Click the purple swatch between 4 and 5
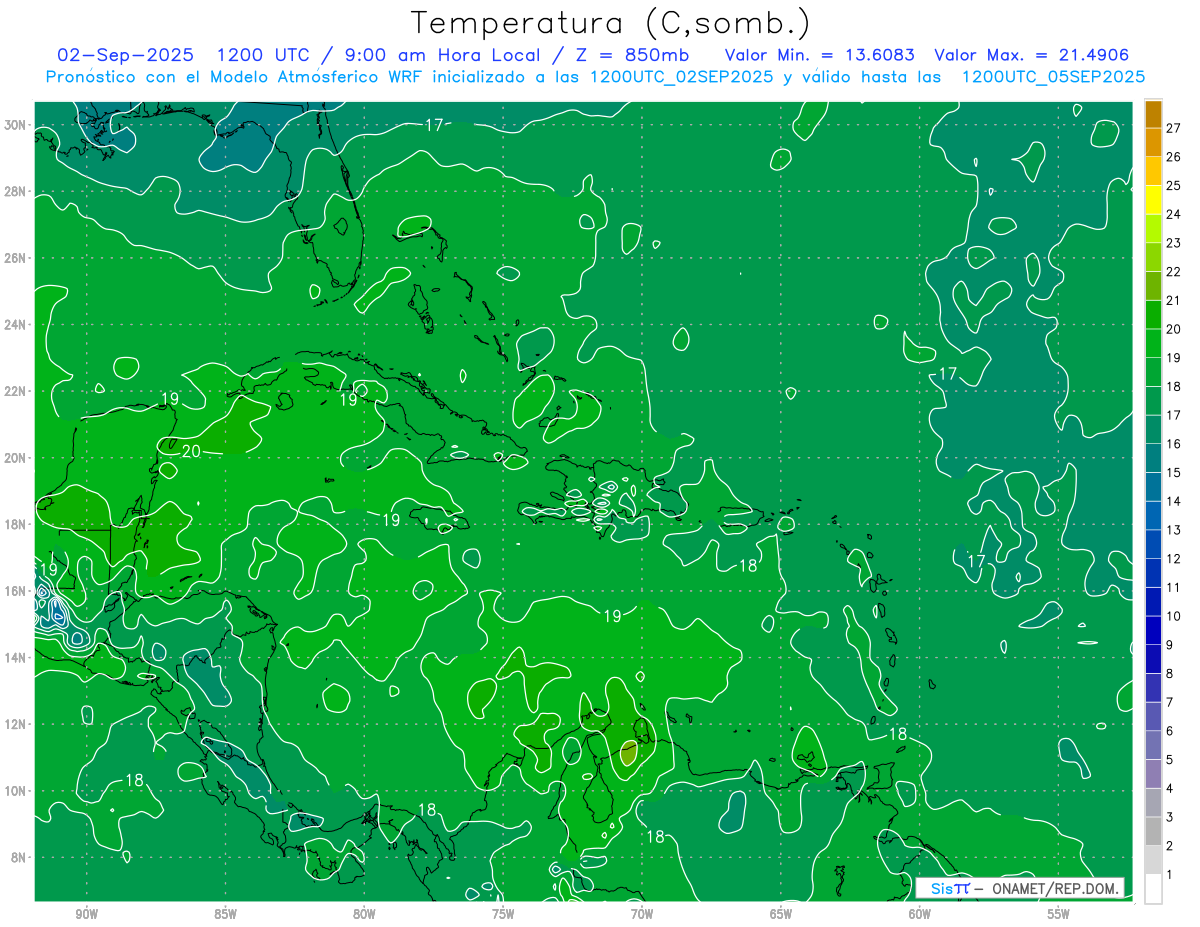This screenshot has height=927, width=1200. 1153,774
